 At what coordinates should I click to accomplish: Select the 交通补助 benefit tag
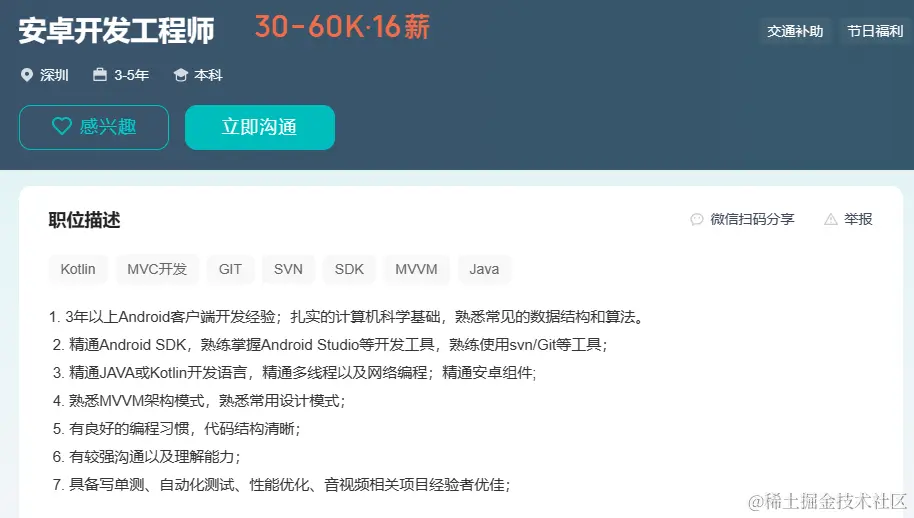795,31
